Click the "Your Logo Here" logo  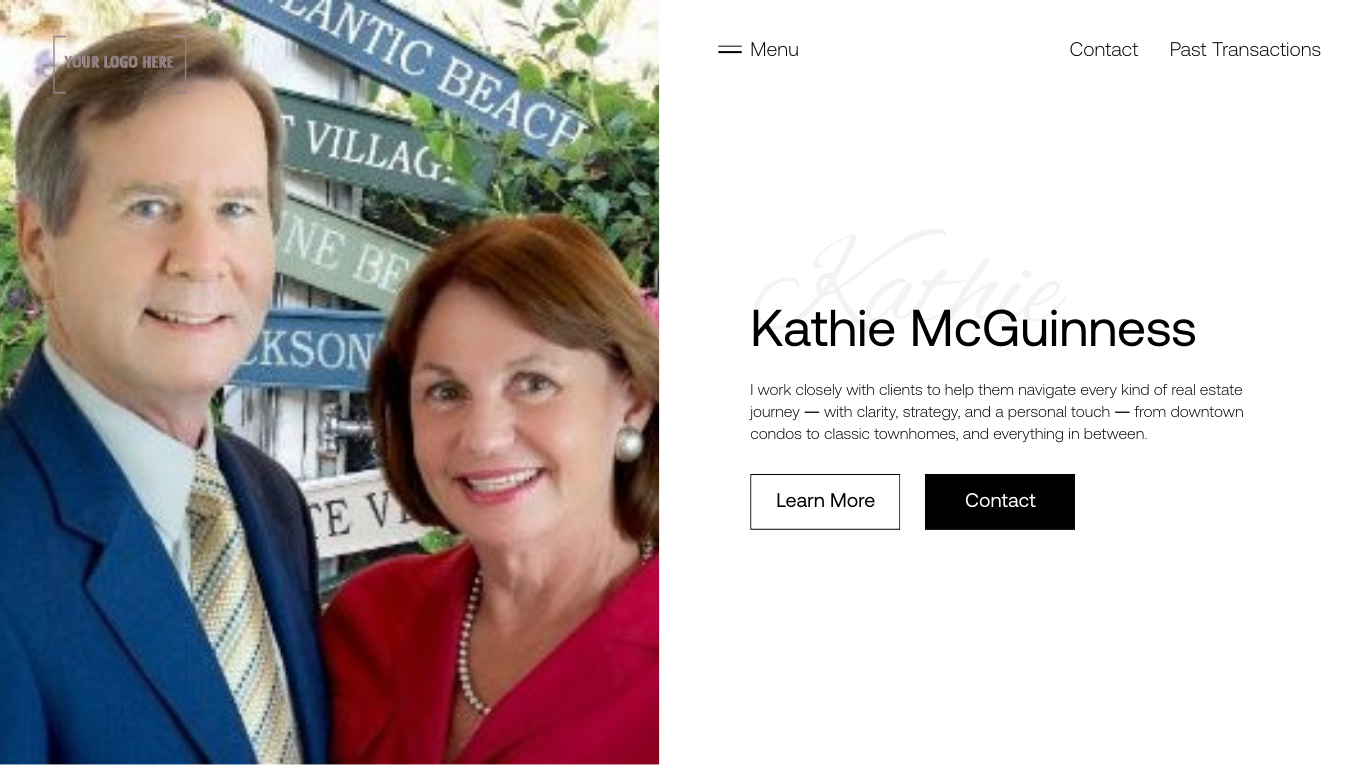119,63
